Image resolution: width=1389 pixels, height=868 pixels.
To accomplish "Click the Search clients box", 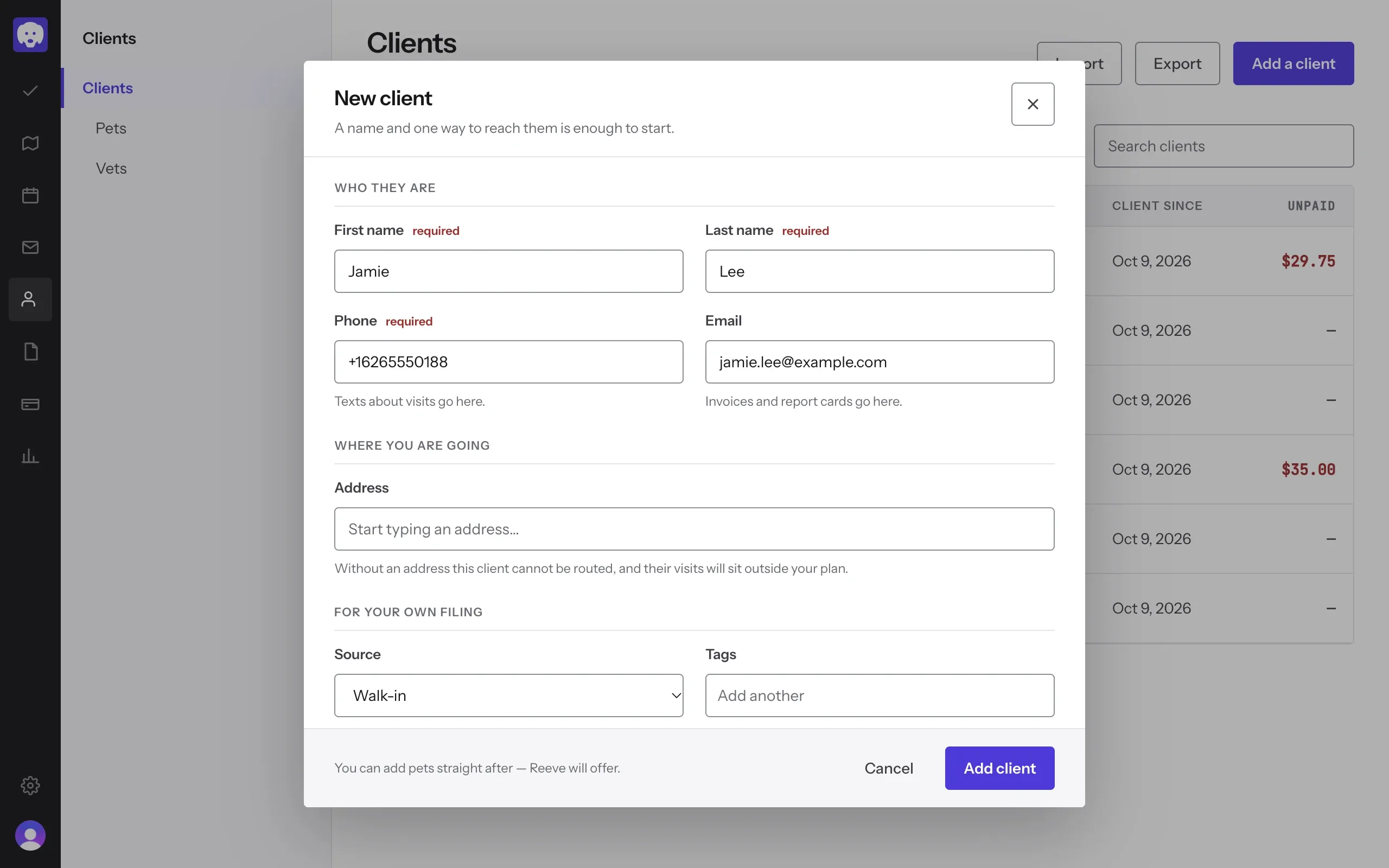I will (1223, 146).
